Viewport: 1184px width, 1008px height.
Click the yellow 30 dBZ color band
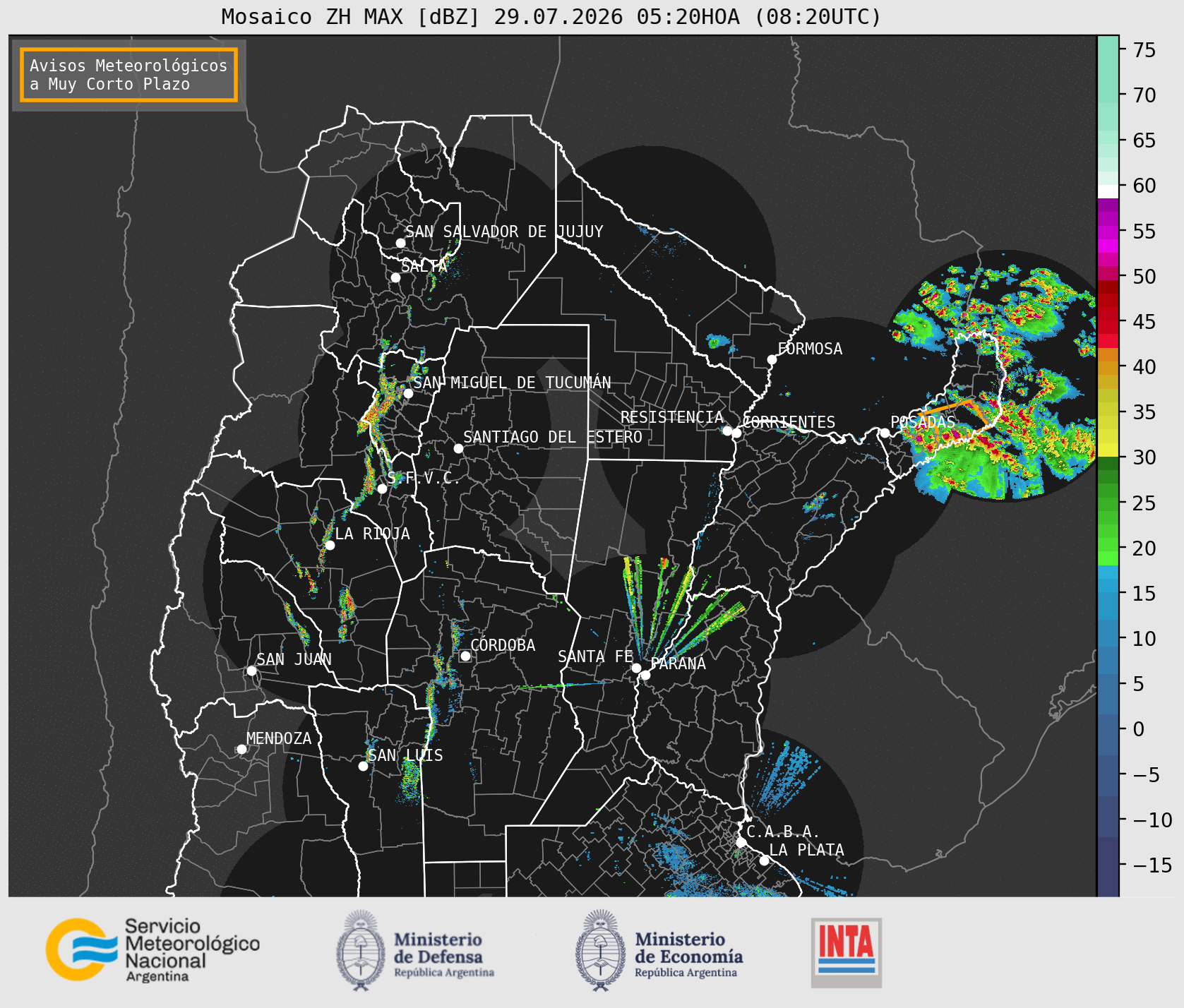click(x=1108, y=450)
